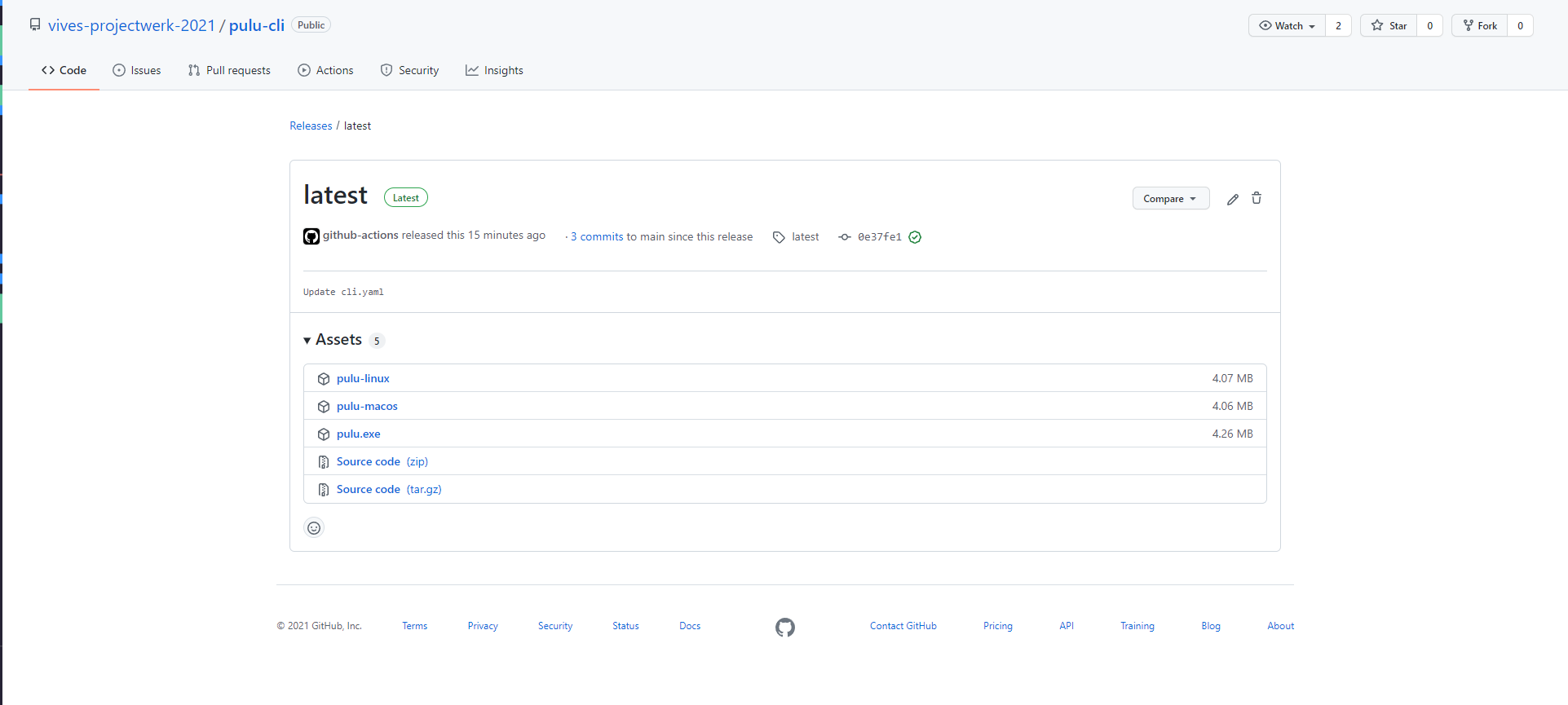Switch to the Issues tab
The width and height of the screenshot is (1568, 705).
click(x=137, y=70)
